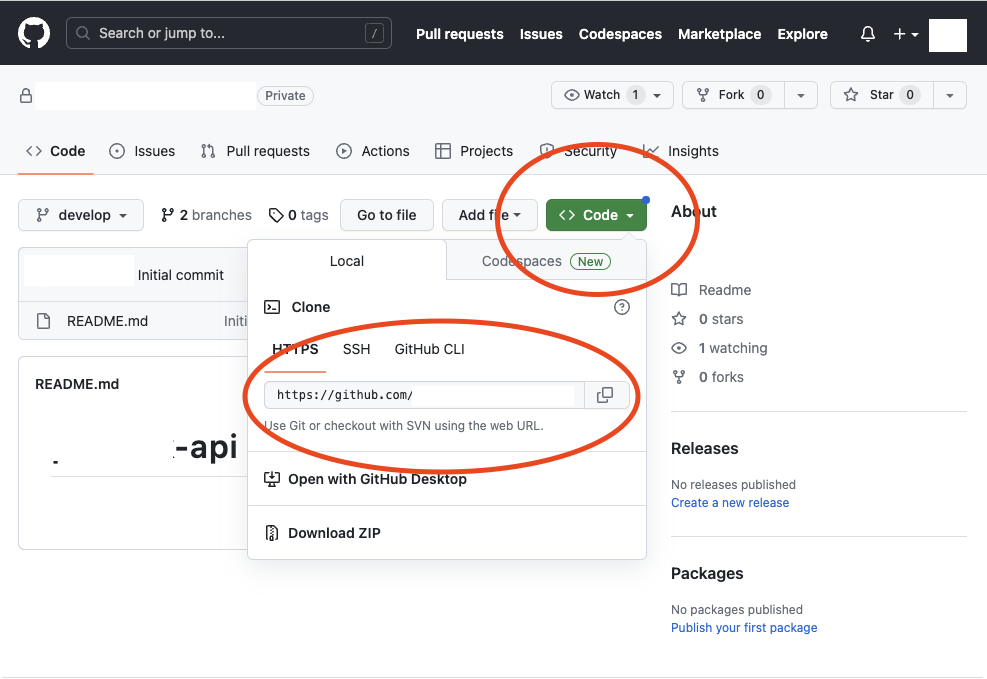This screenshot has width=987, height=679.
Task: Star the repository
Action: coord(882,95)
